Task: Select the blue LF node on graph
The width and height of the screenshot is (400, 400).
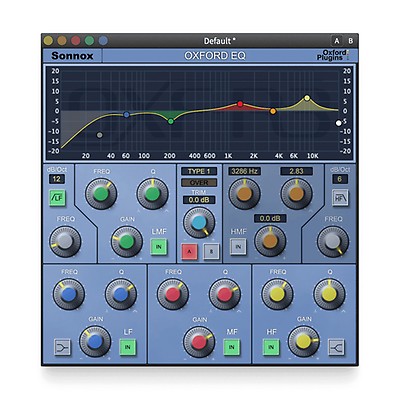Action: (x=126, y=115)
